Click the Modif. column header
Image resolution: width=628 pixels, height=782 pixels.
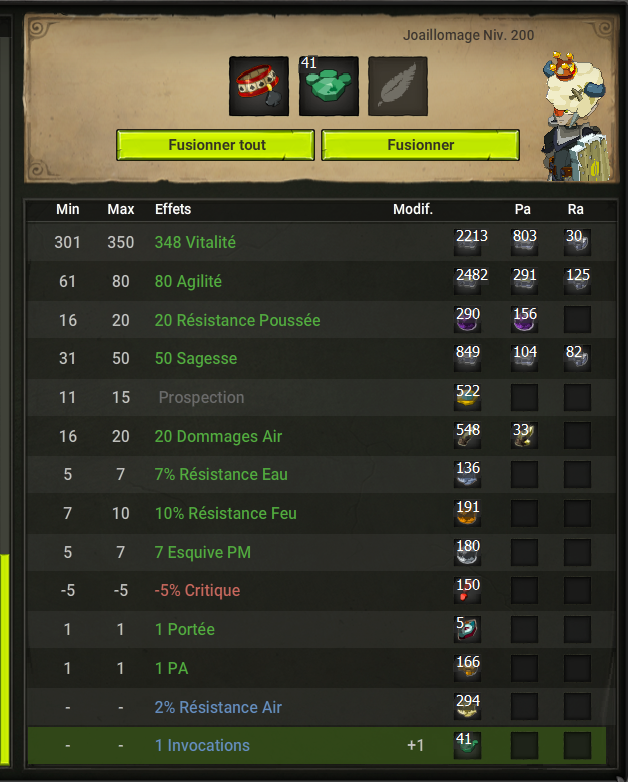(x=413, y=209)
